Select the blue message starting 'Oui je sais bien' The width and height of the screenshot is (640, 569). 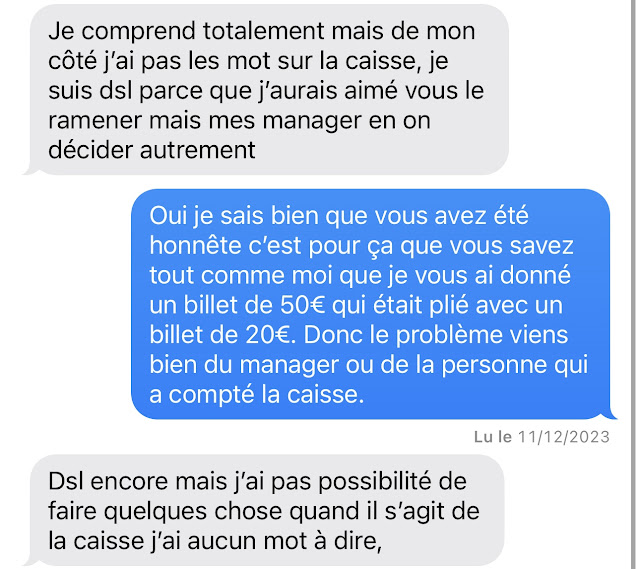coord(372,304)
